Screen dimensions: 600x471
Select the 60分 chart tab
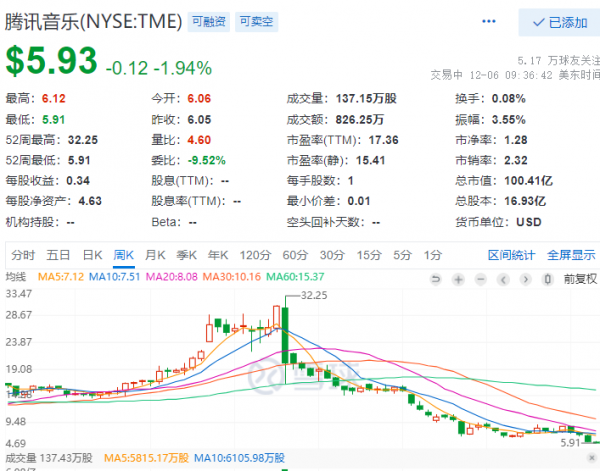[x=295, y=255]
